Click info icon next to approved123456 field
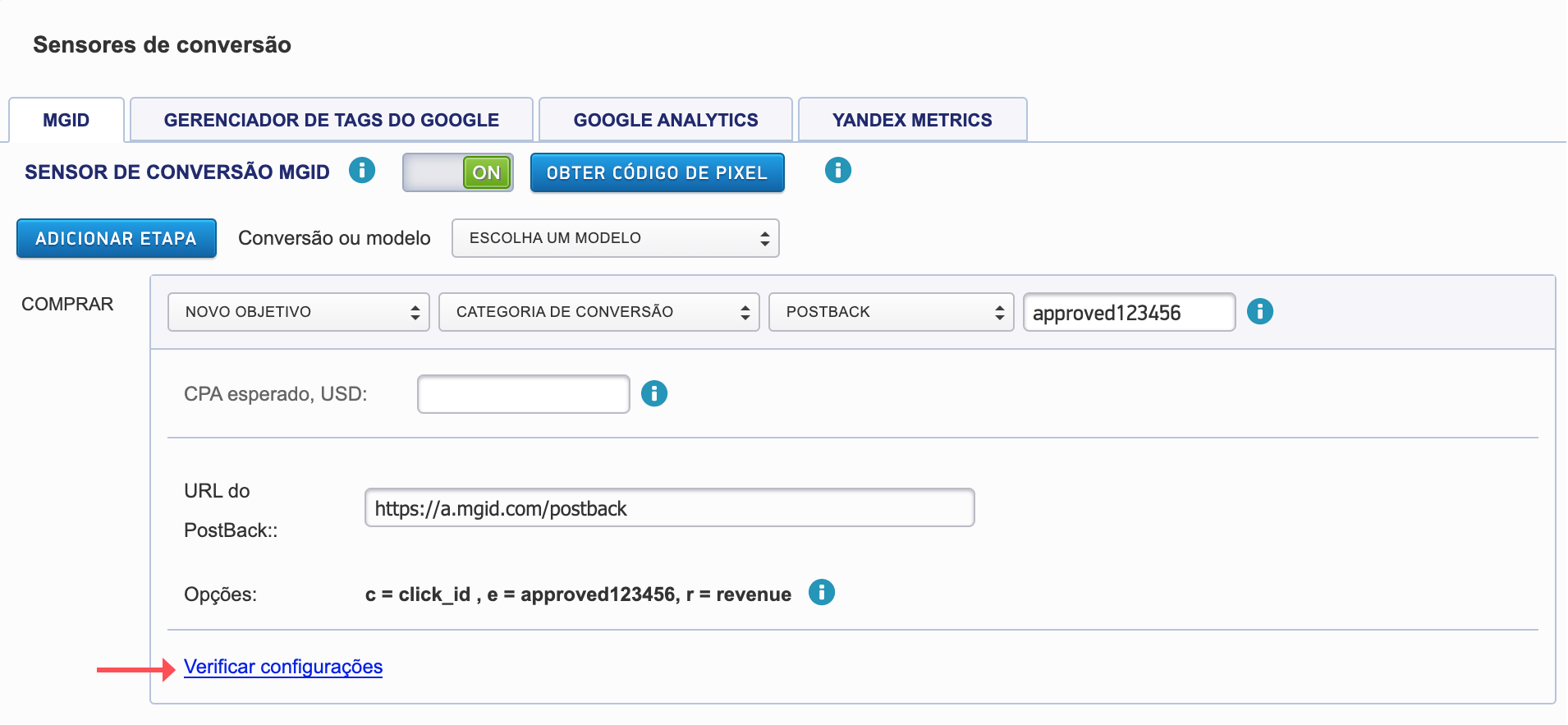This screenshot has height=725, width=1568. coord(1259,312)
